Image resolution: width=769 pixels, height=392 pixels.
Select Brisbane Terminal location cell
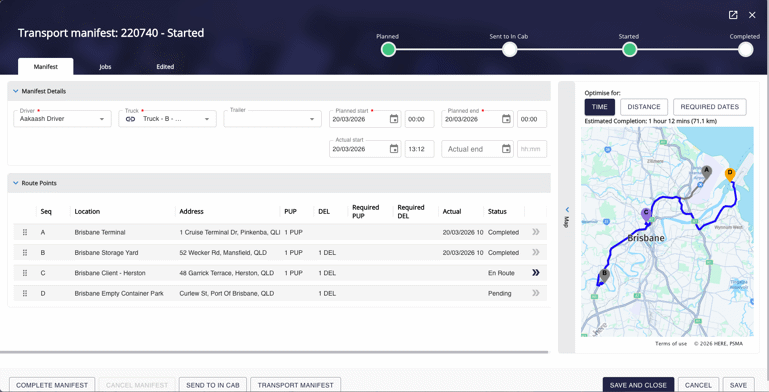pos(100,233)
